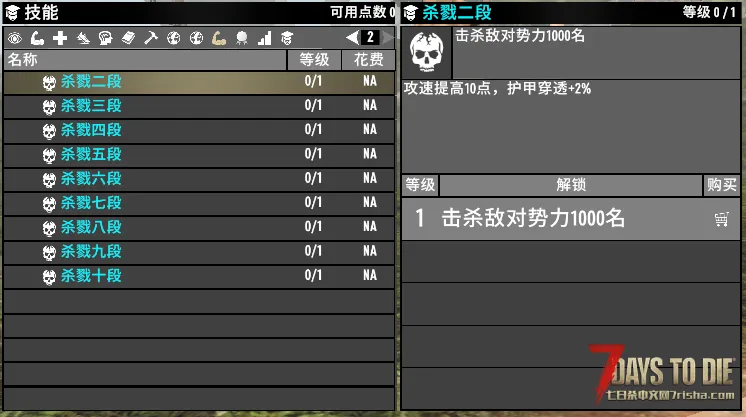Select the book category icon
746x417 pixels.
coord(128,38)
